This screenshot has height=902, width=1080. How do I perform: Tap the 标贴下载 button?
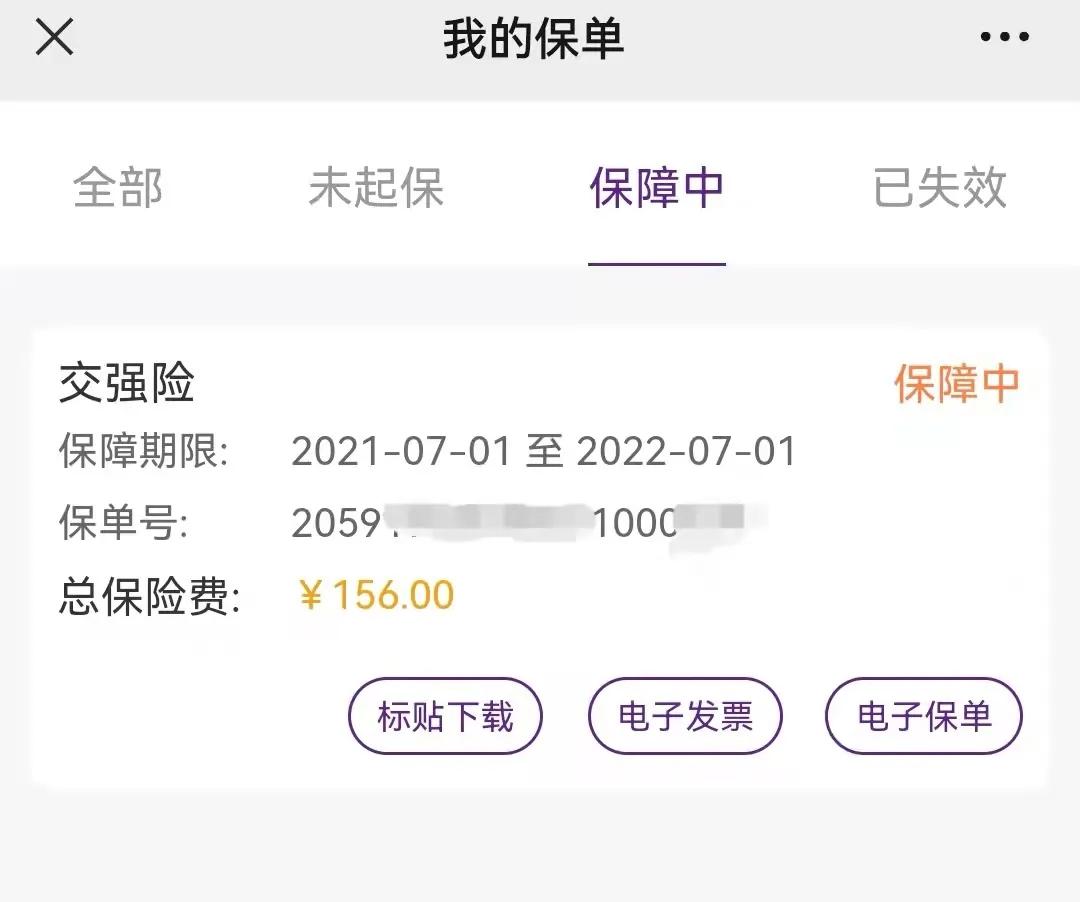coord(445,716)
